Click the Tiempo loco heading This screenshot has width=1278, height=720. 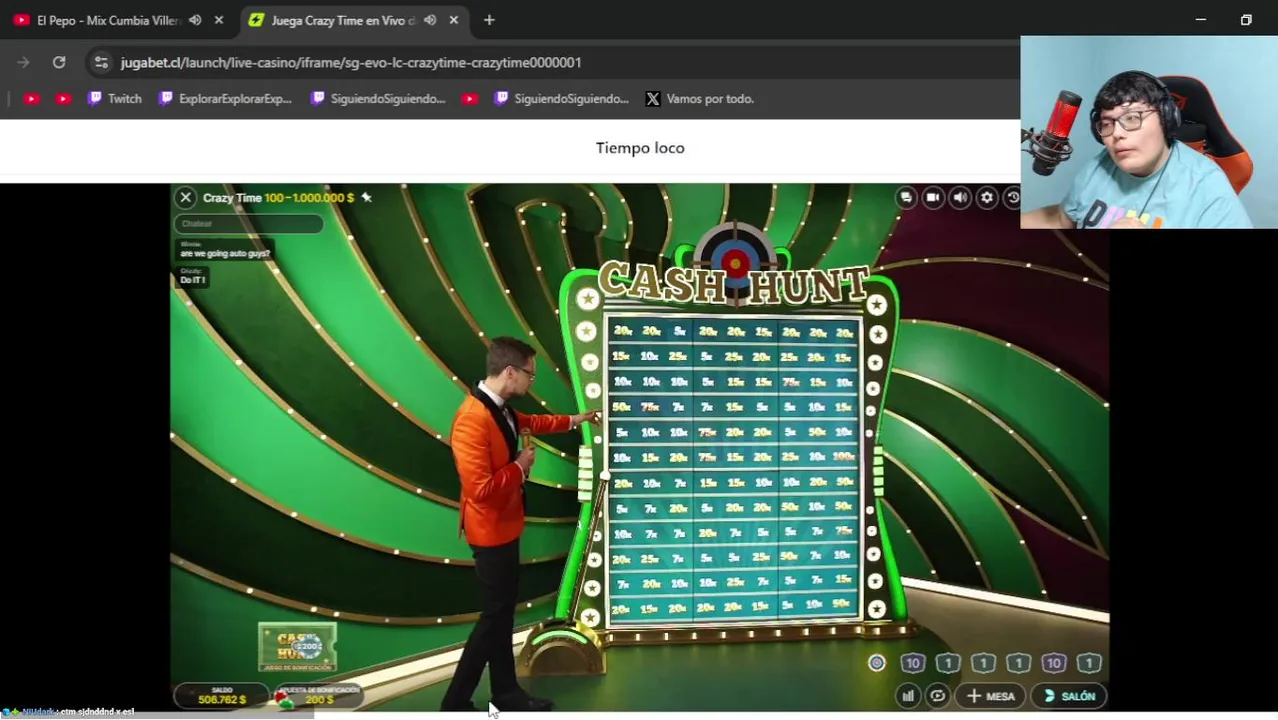pyautogui.click(x=640, y=148)
